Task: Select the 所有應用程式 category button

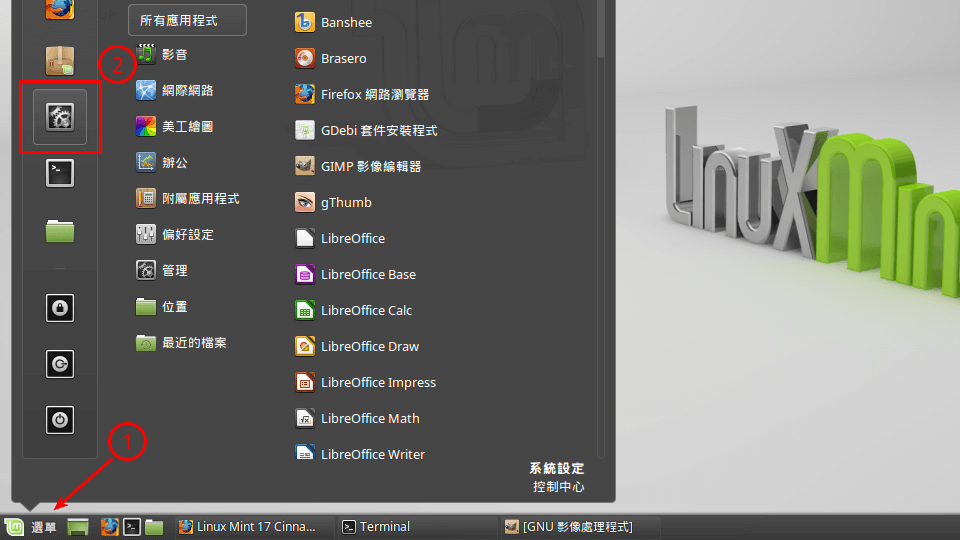Action: (187, 20)
